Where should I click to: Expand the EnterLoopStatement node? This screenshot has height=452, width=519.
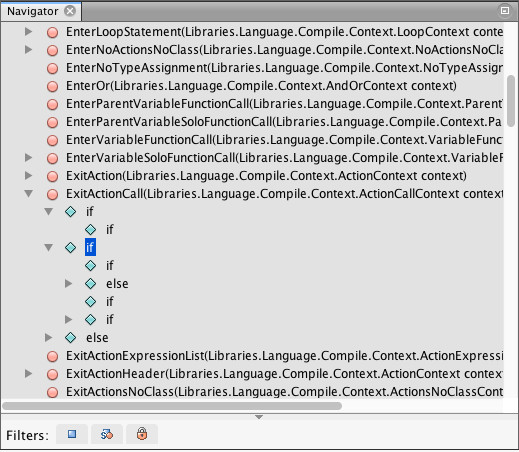pos(29,32)
